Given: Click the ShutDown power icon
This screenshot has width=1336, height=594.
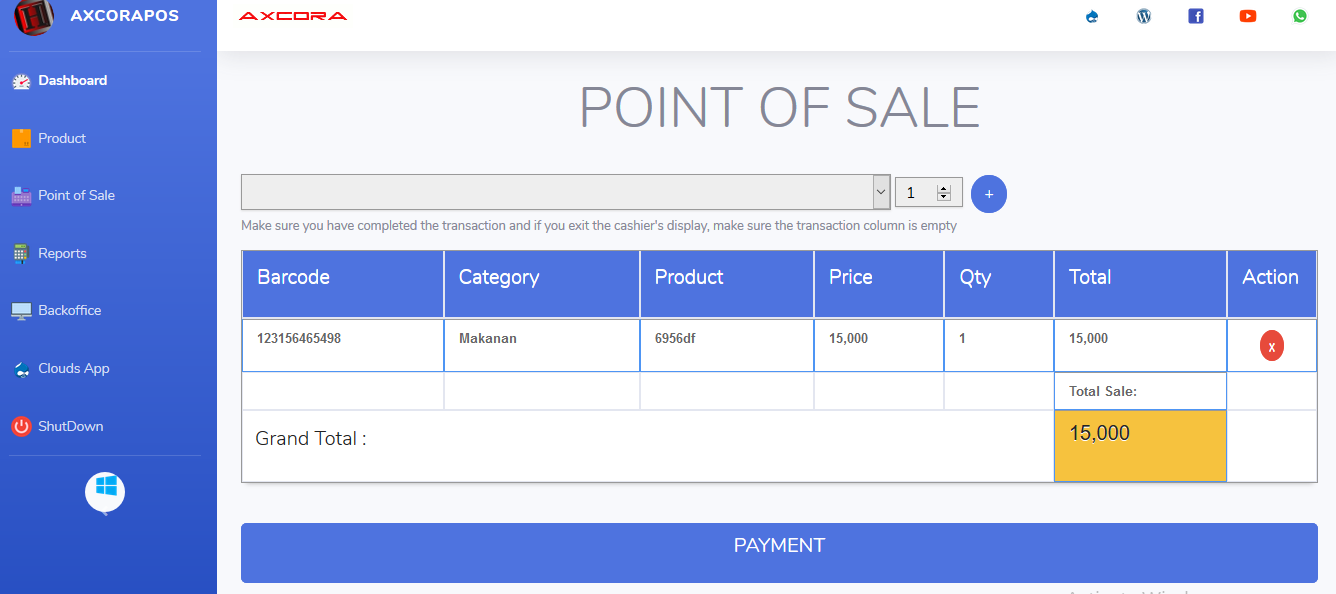Looking at the screenshot, I should [22, 426].
